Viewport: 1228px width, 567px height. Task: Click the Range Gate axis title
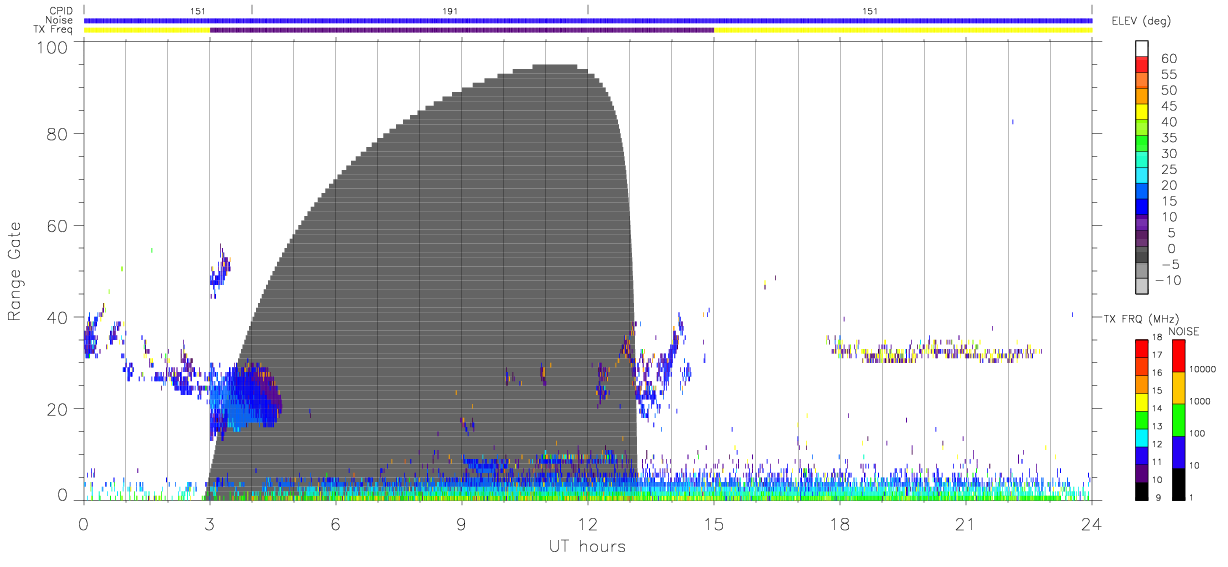coord(16,271)
